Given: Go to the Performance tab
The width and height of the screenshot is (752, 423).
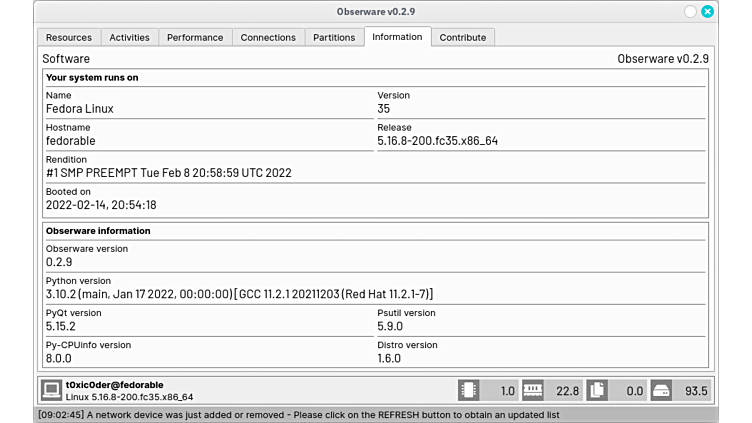Looking at the screenshot, I should pyautogui.click(x=195, y=37).
